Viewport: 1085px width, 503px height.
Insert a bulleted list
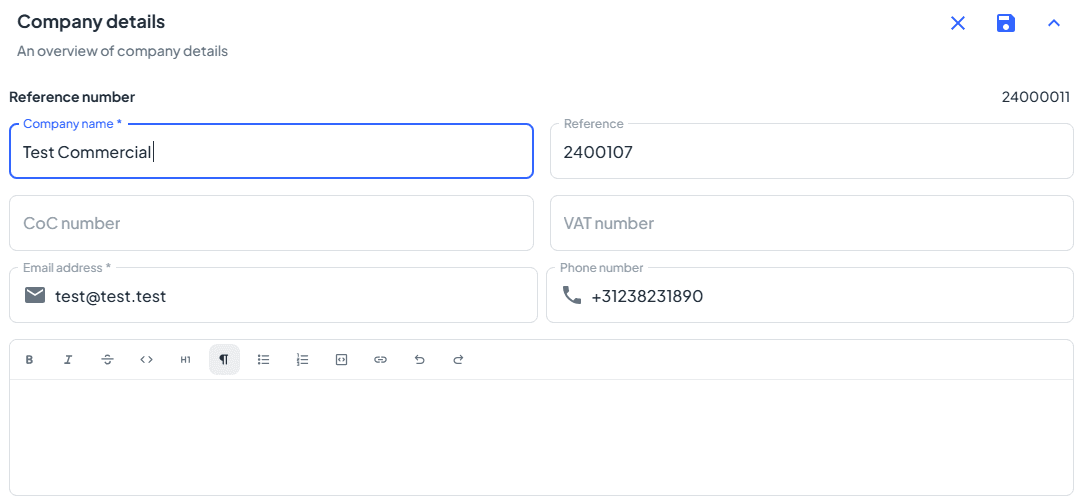tap(263, 360)
